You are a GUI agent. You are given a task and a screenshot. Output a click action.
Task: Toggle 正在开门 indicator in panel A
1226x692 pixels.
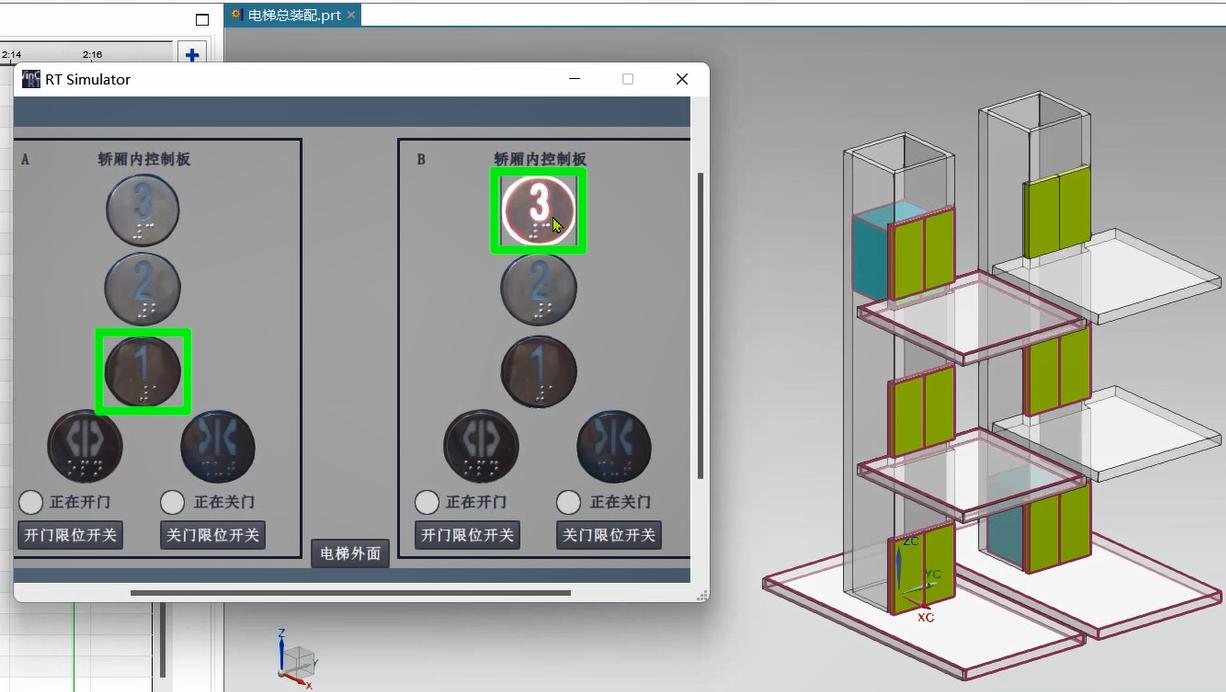[x=31, y=502]
